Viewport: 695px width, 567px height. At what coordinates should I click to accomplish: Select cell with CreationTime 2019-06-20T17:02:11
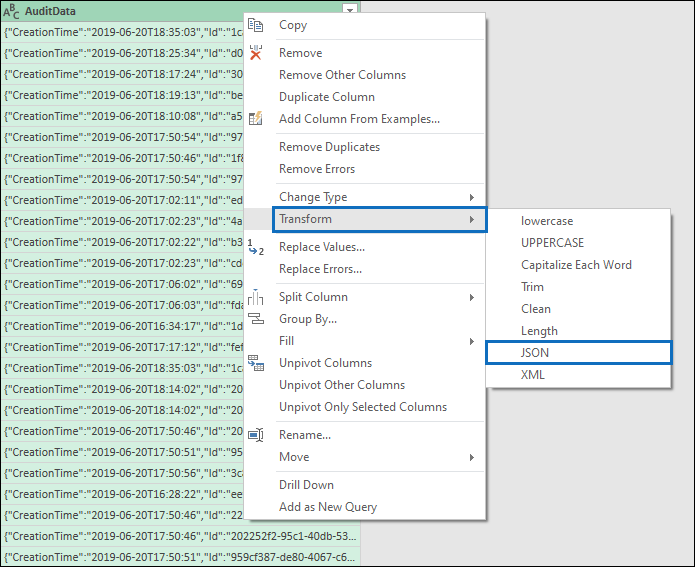[x=123, y=200]
